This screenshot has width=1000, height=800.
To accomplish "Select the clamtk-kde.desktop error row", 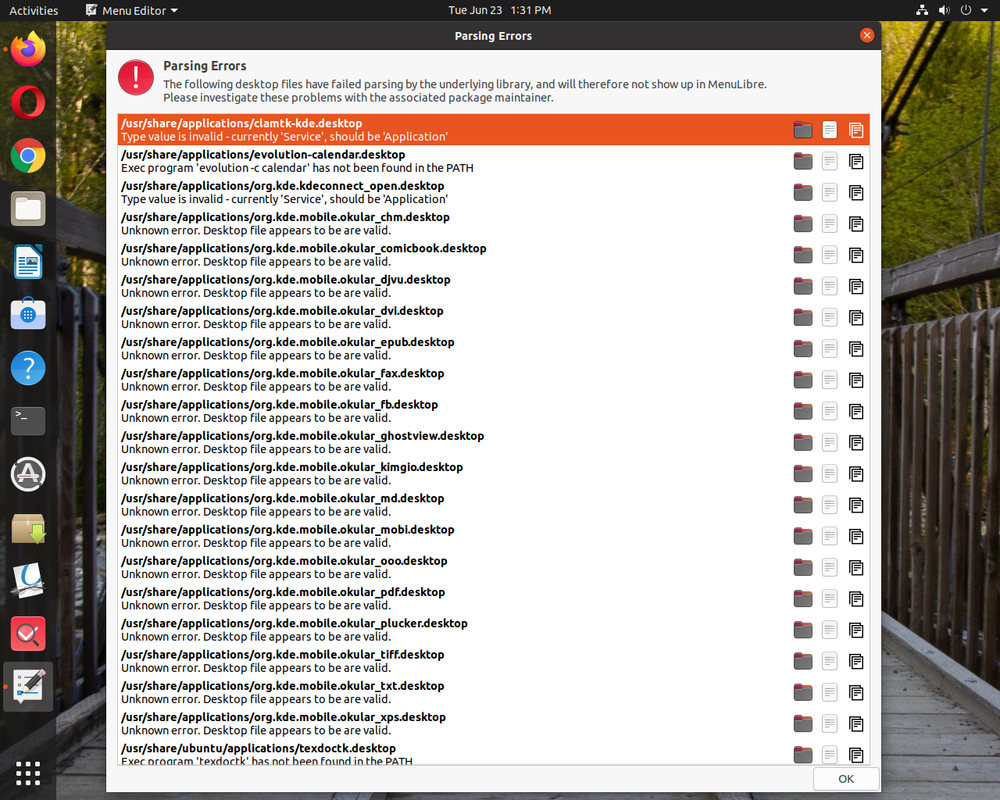I will point(494,130).
